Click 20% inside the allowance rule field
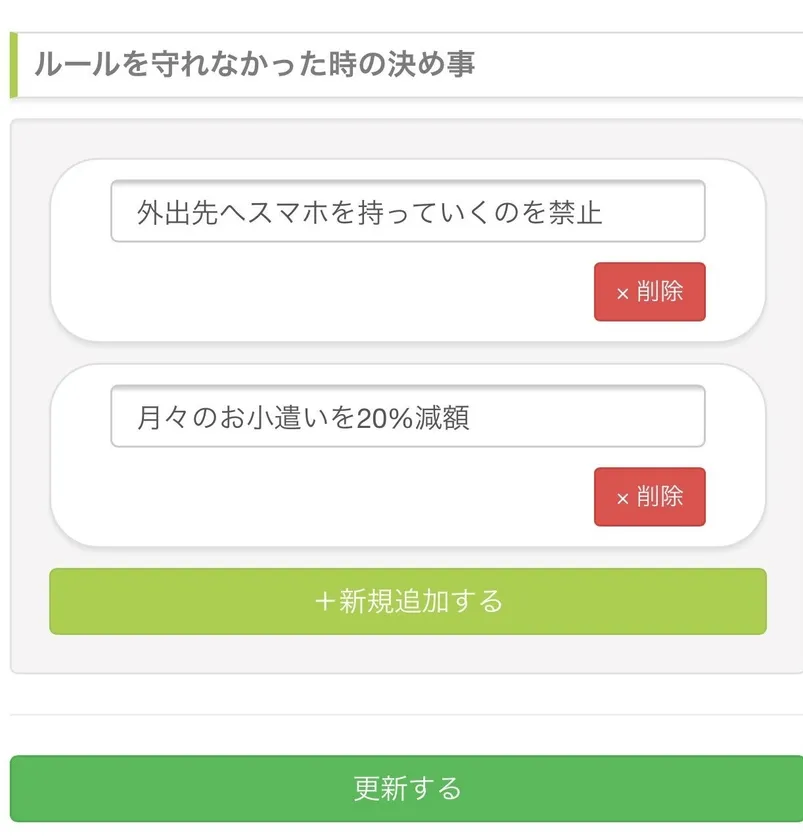The image size is (803, 840). click(x=385, y=418)
